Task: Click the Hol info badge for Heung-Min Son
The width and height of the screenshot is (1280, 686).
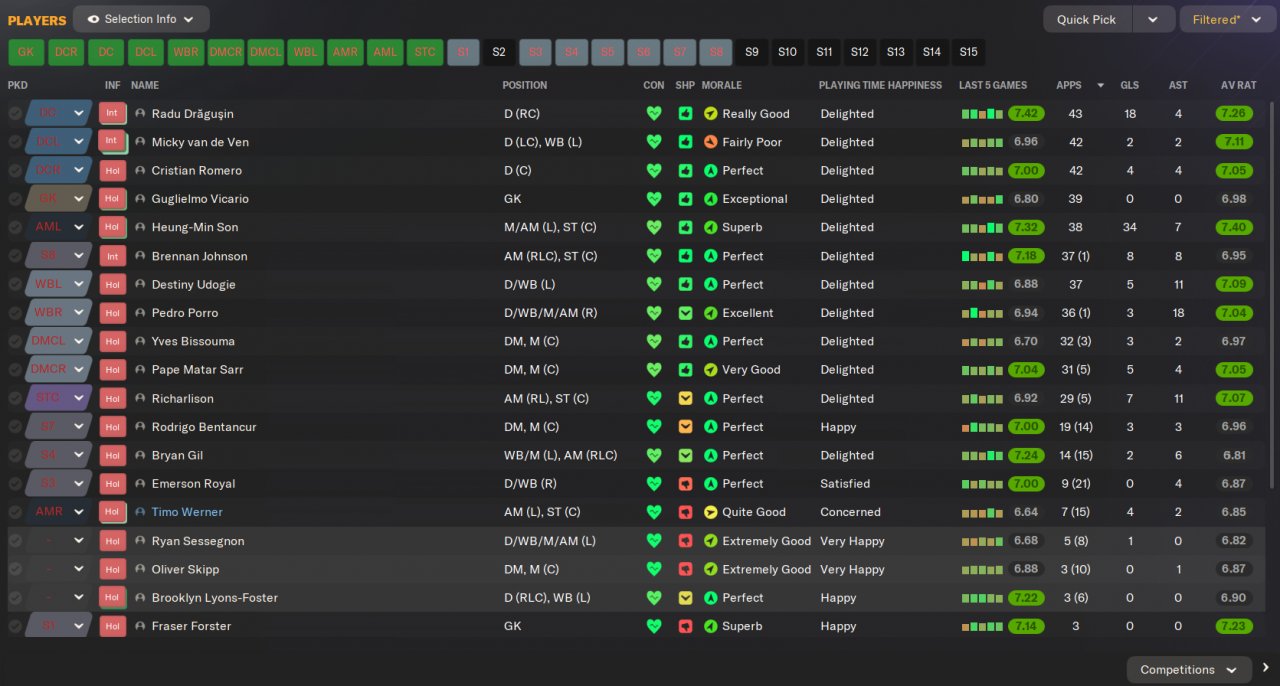Action: point(113,227)
